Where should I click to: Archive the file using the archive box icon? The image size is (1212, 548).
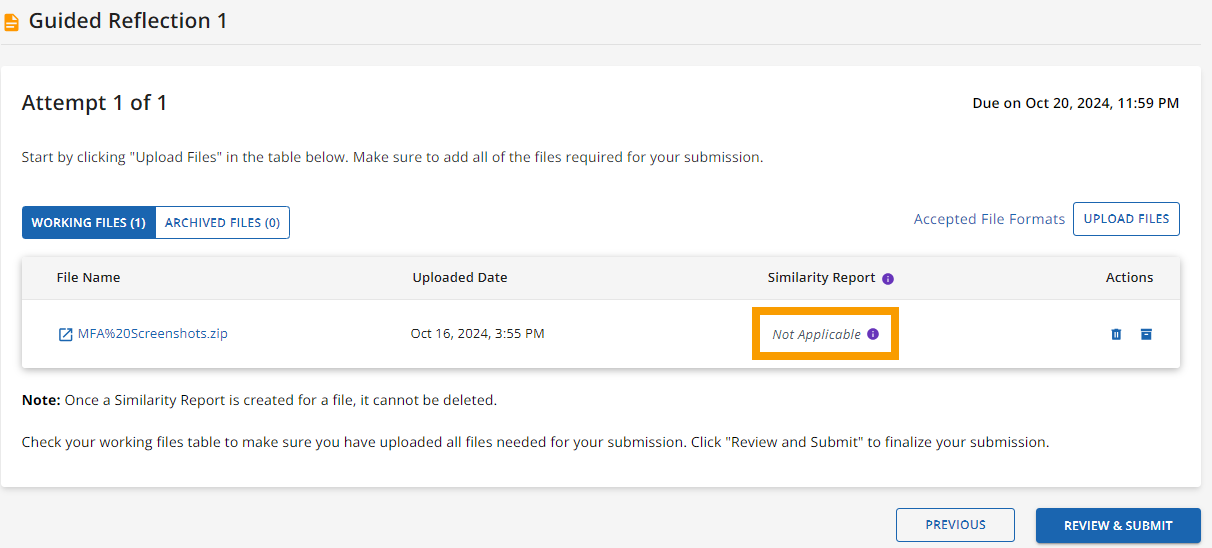[1146, 334]
